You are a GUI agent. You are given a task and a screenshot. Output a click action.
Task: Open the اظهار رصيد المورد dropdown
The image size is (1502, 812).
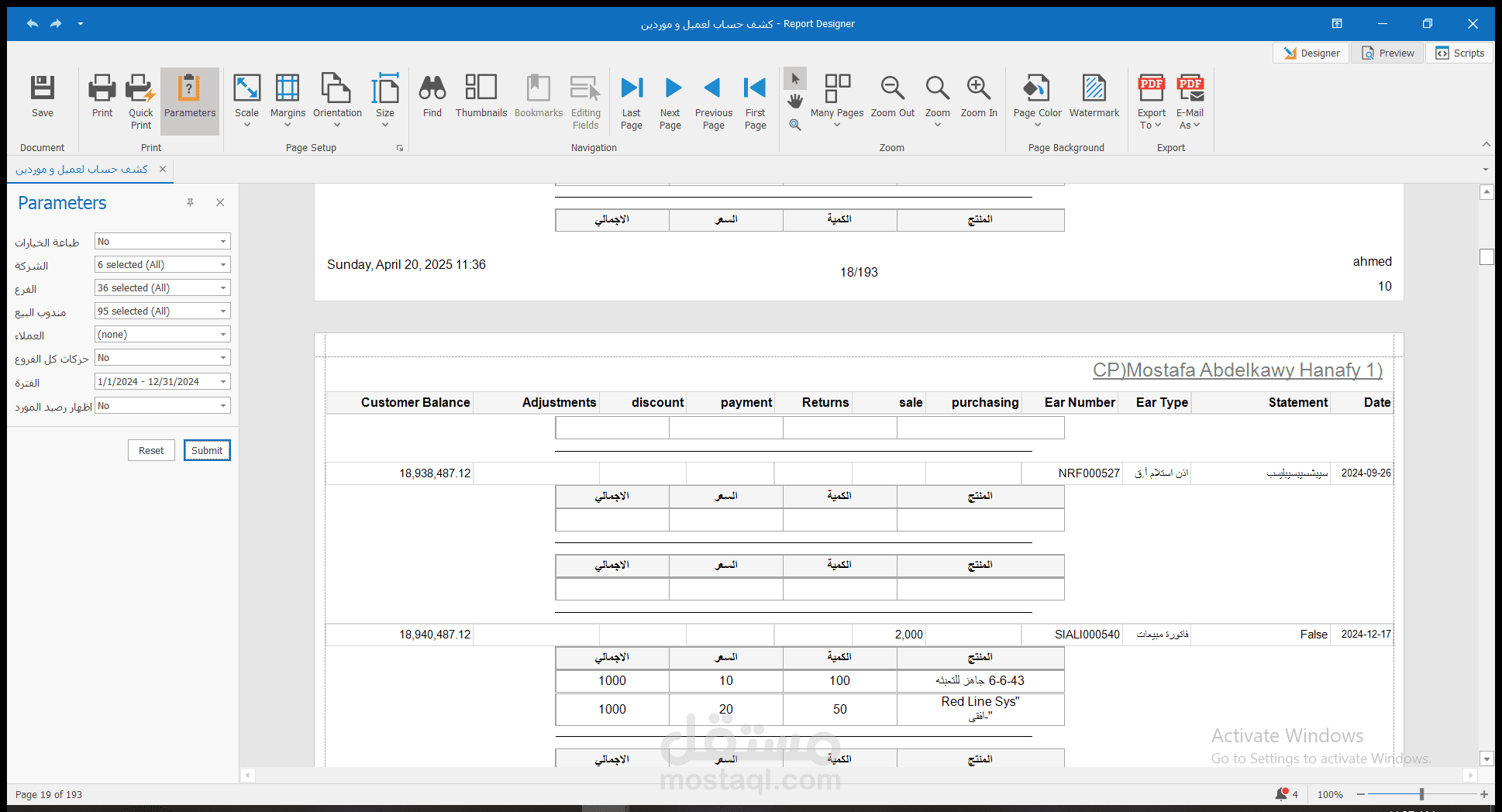tap(163, 406)
